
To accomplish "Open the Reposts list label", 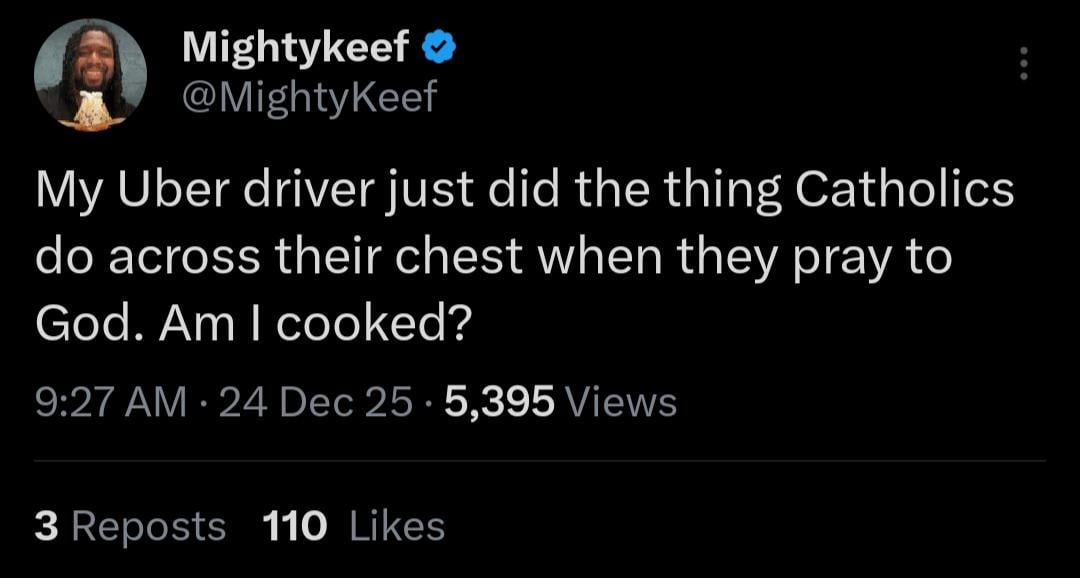I will (x=149, y=525).
